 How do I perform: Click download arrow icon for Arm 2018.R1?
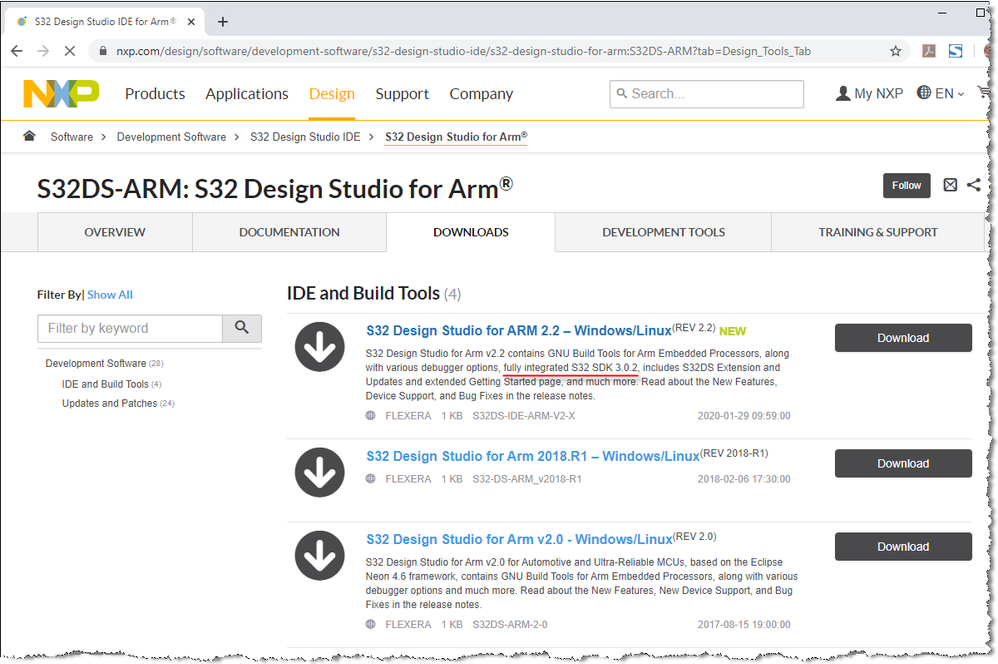tap(320, 472)
